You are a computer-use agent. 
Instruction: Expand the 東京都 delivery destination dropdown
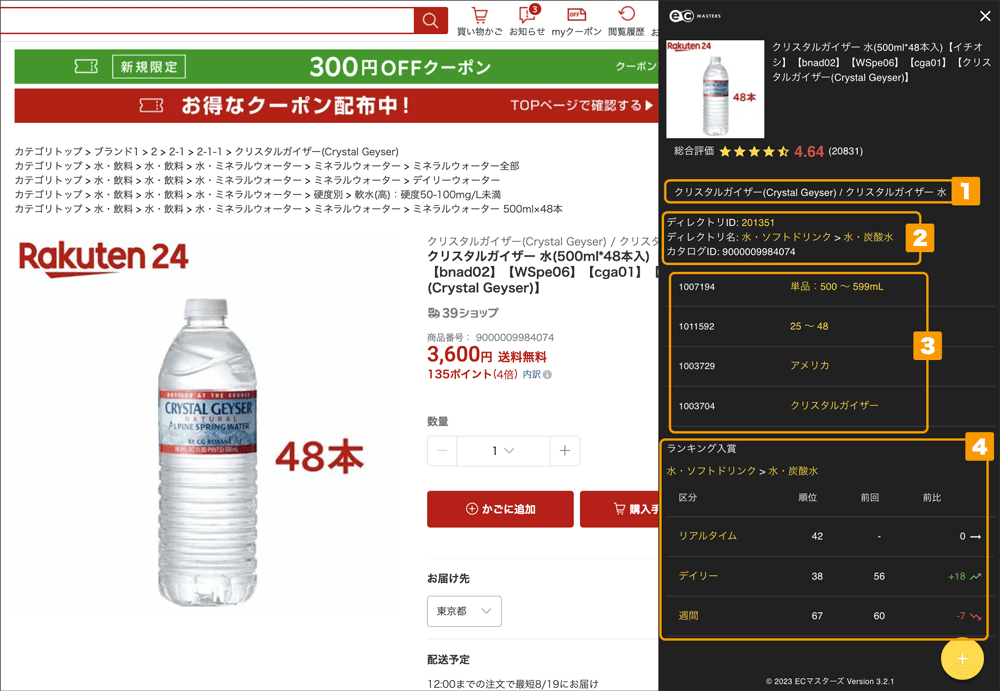click(x=464, y=611)
